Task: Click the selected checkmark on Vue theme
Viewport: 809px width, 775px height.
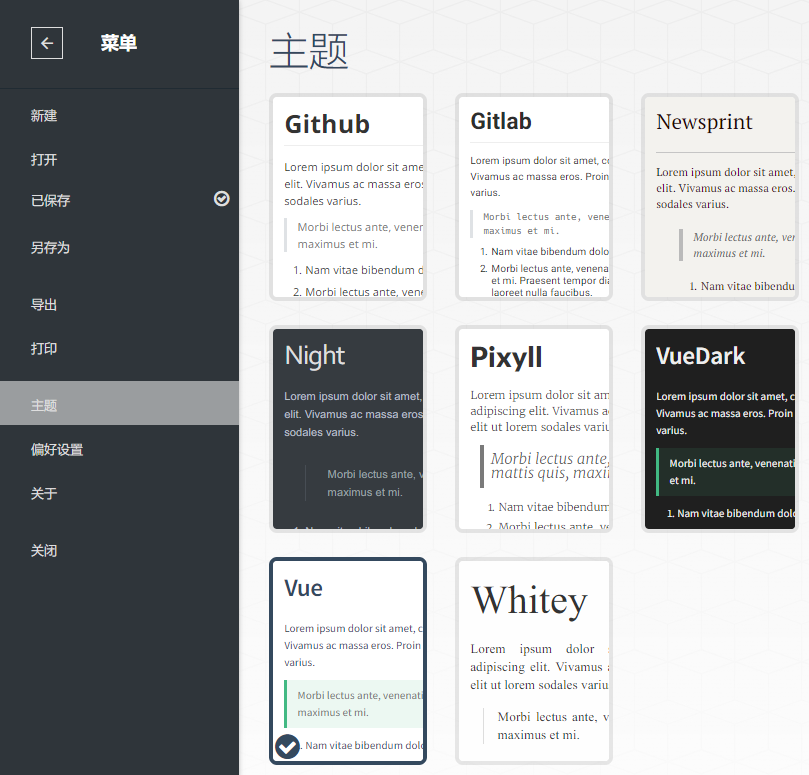Action: pyautogui.click(x=287, y=746)
